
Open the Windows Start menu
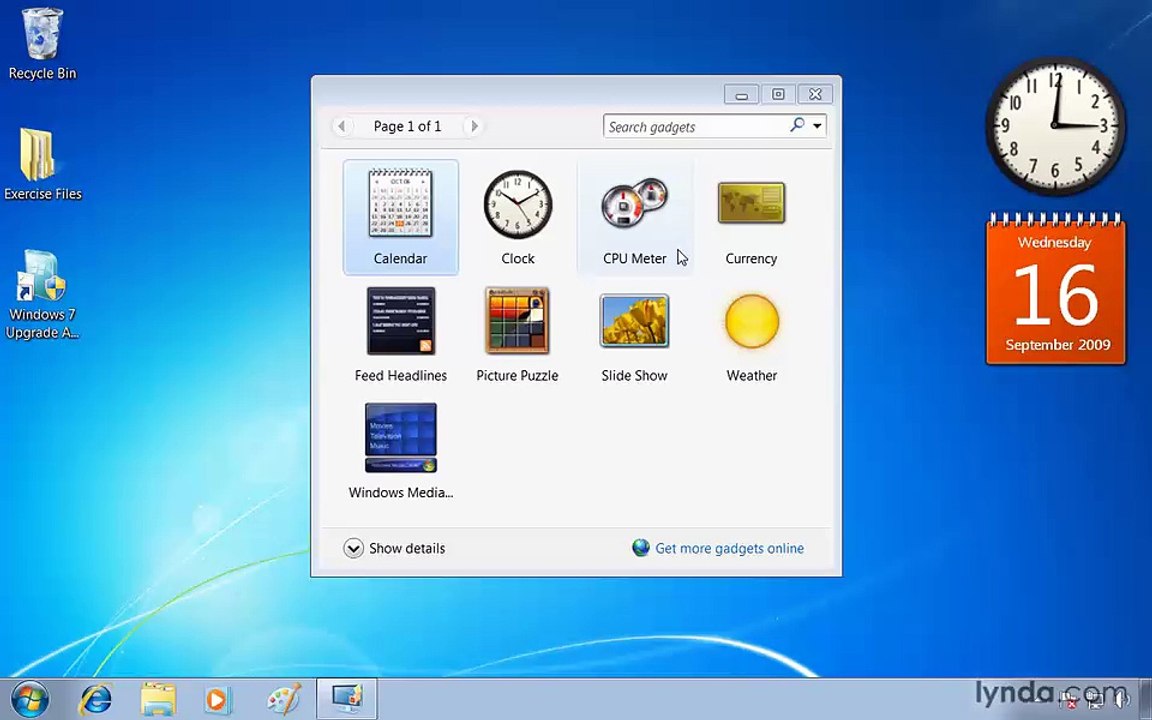click(x=29, y=699)
